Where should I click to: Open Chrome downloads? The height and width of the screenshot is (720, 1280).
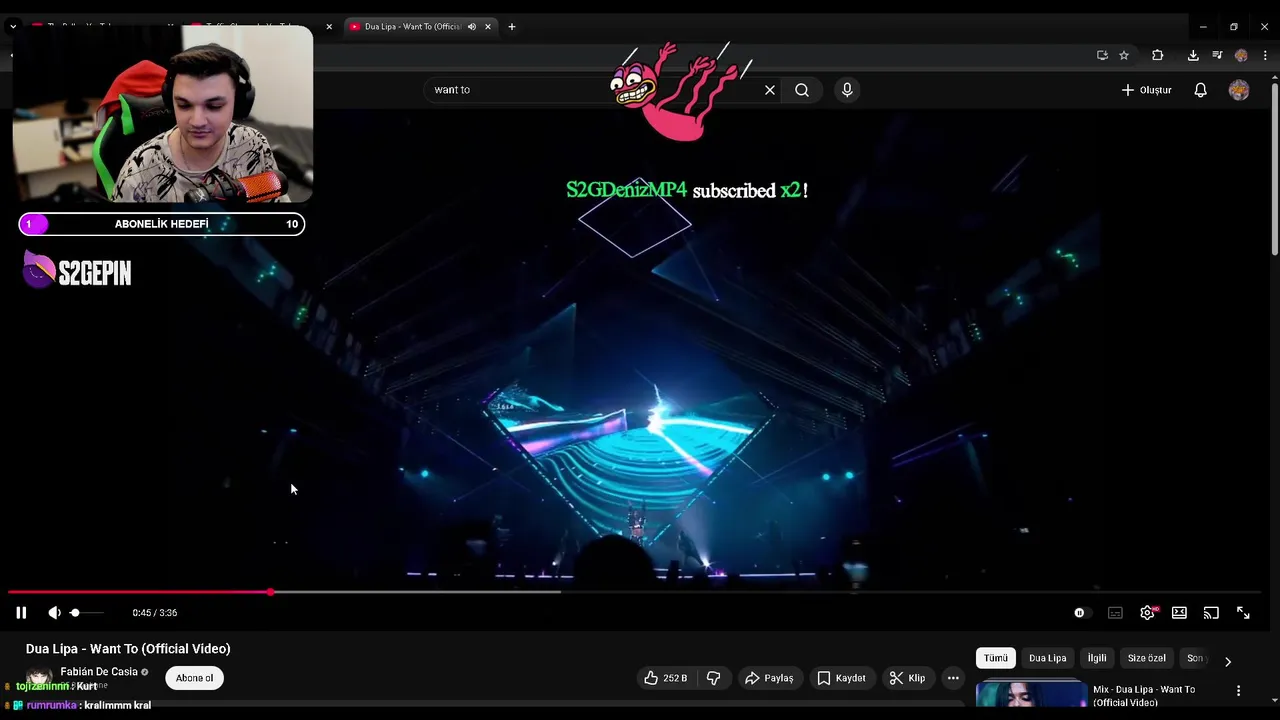click(1193, 56)
